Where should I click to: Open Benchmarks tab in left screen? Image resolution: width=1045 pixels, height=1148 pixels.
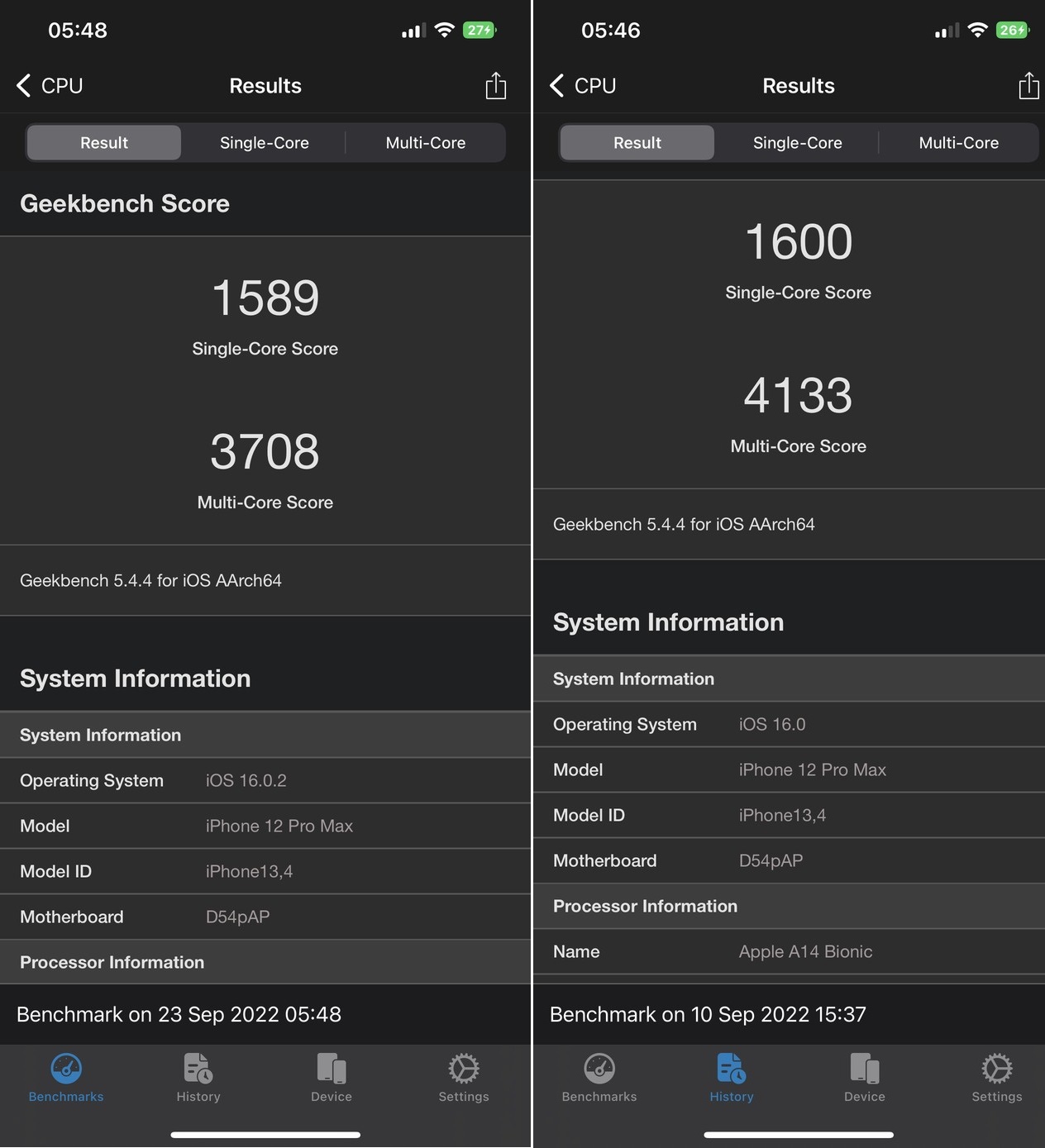(x=66, y=1078)
